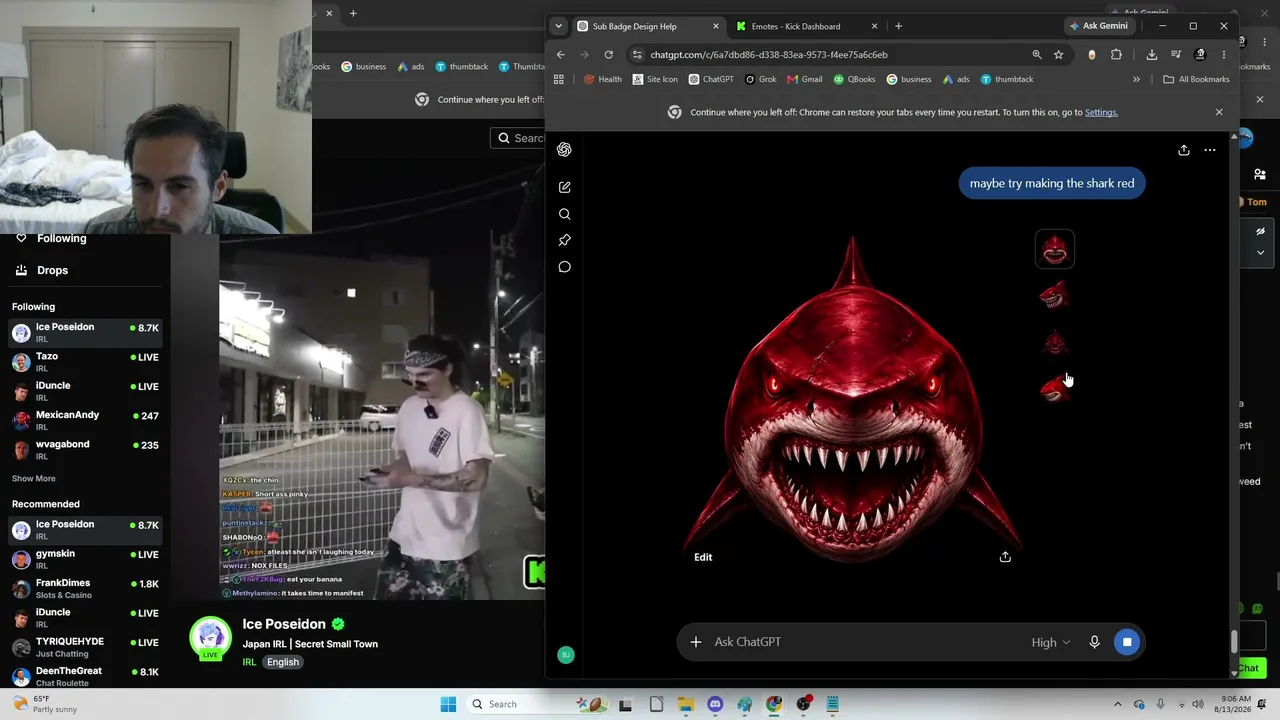
Task: Click the ChatGPT logo at sidebar top
Action: tap(564, 150)
